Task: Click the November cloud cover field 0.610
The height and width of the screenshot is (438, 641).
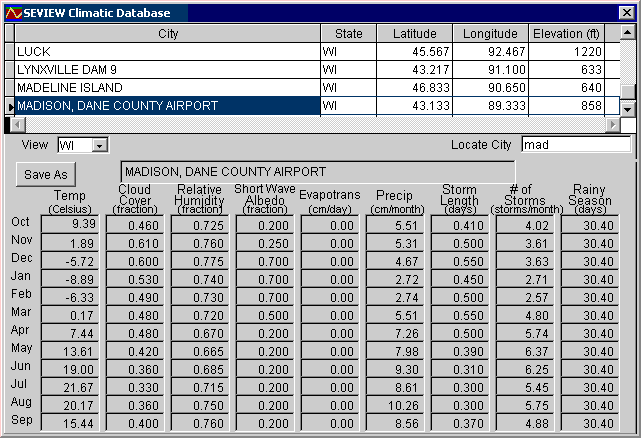Action: point(135,243)
